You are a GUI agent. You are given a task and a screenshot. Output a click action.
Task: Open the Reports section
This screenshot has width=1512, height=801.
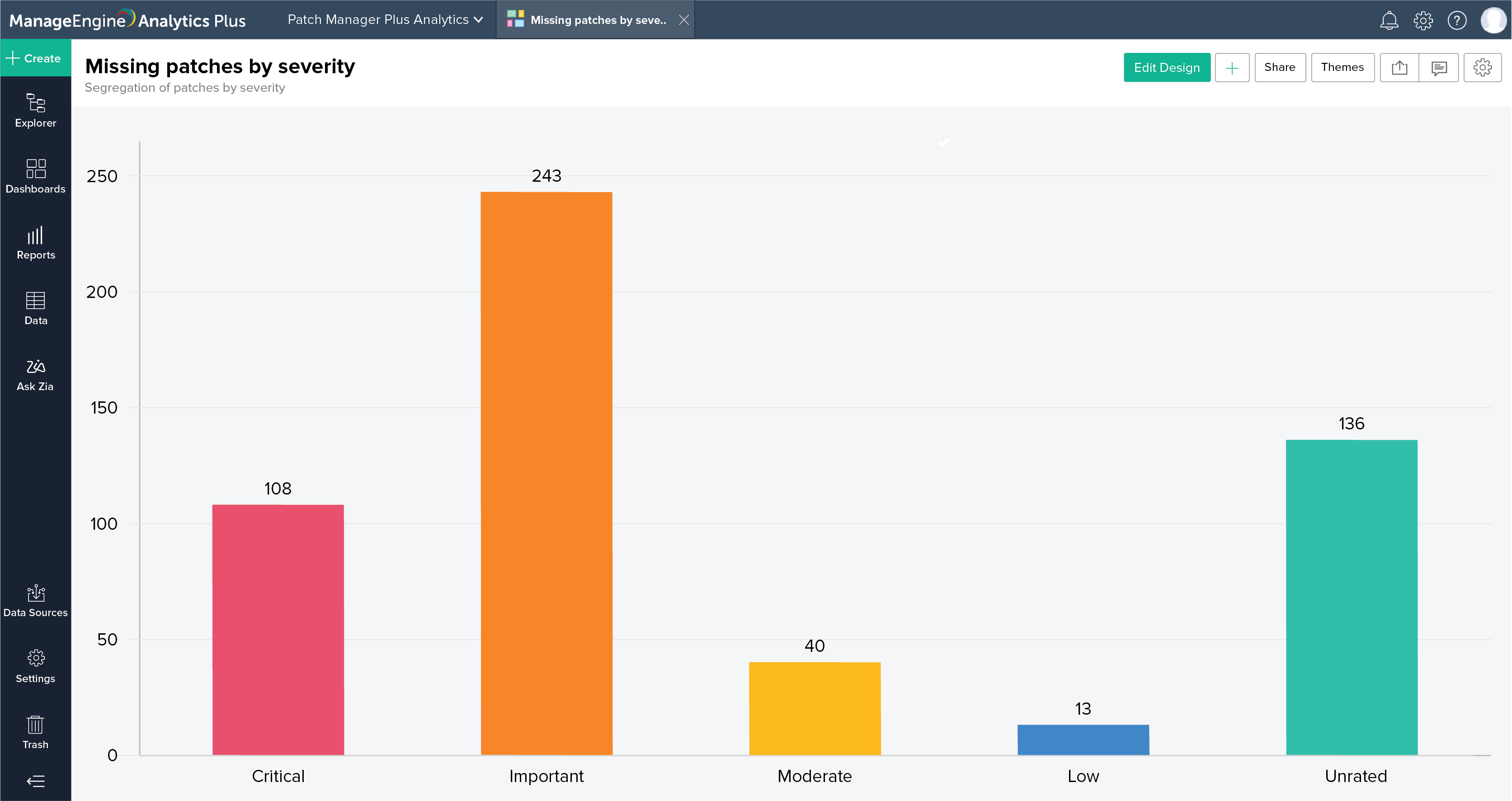click(x=35, y=242)
